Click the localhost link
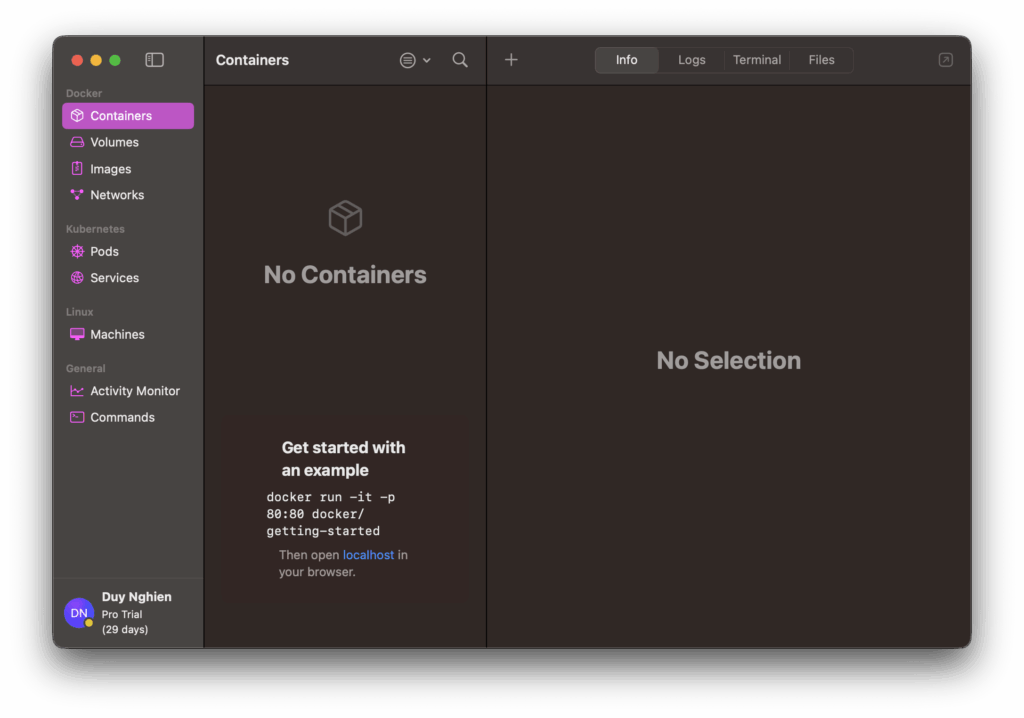1024x718 pixels. coord(368,555)
